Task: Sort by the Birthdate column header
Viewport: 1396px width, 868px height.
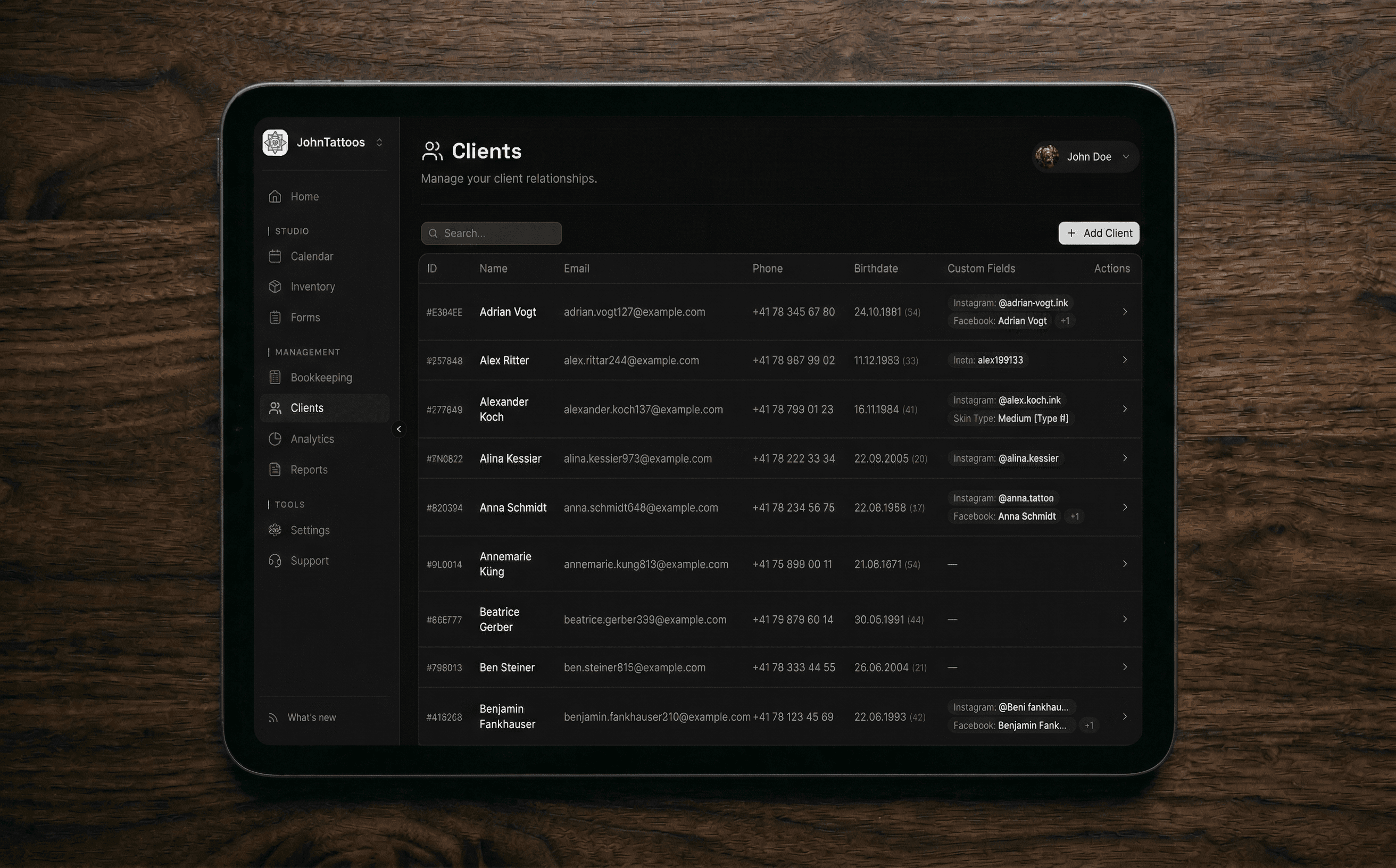Action: click(x=875, y=269)
